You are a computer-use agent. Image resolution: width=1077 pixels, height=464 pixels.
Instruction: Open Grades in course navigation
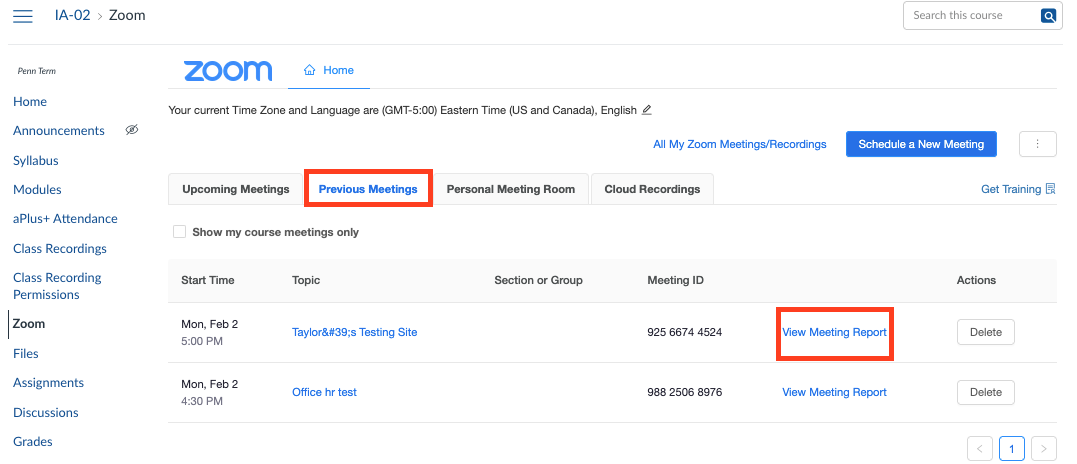point(32,441)
